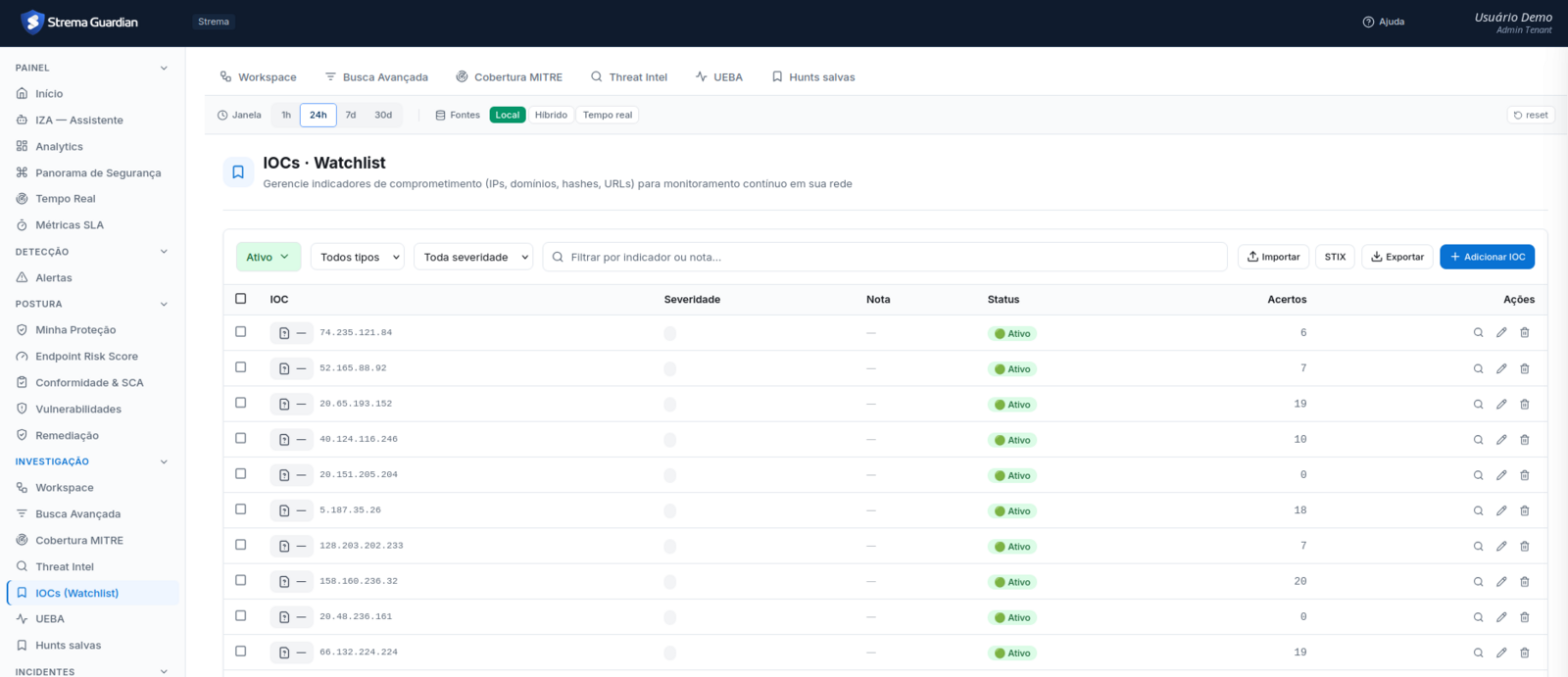Delete IOC 74.235.121.84 from watchlist
Viewport: 1568px width, 677px height.
click(x=1525, y=333)
